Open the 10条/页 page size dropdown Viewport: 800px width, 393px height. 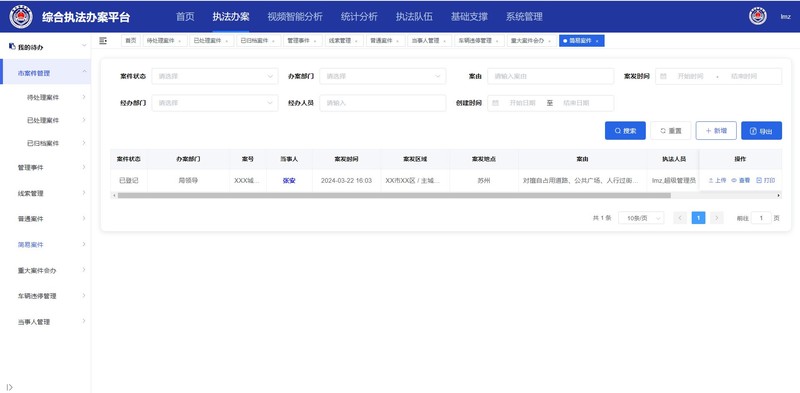tap(641, 218)
